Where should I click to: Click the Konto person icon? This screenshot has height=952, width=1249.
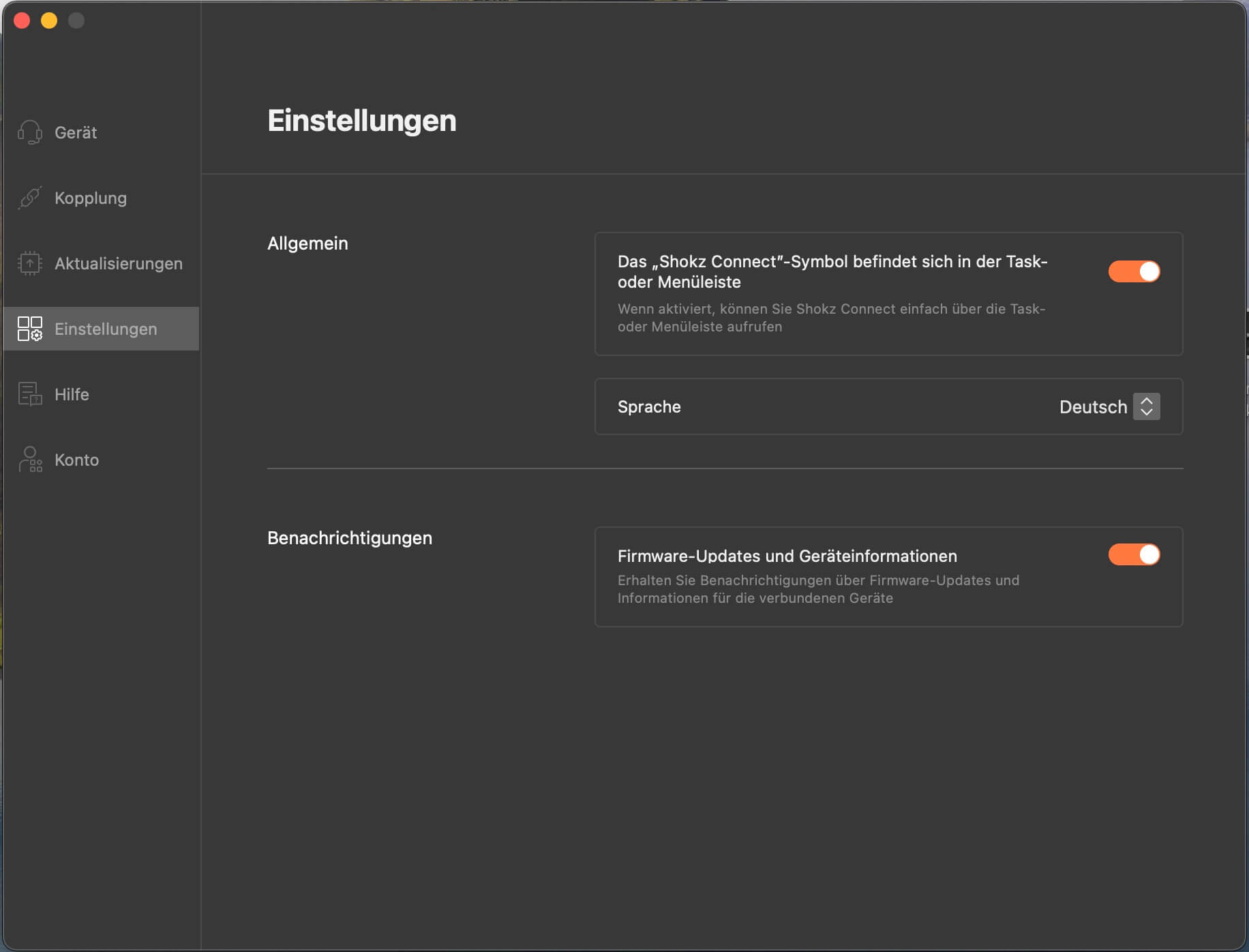(x=30, y=460)
